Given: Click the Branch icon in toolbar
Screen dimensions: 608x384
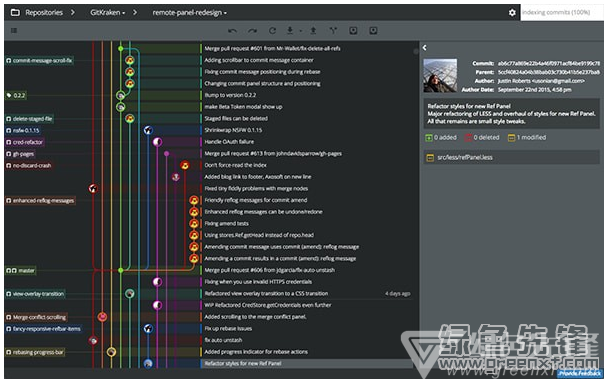Looking at the screenshot, I should point(333,30).
